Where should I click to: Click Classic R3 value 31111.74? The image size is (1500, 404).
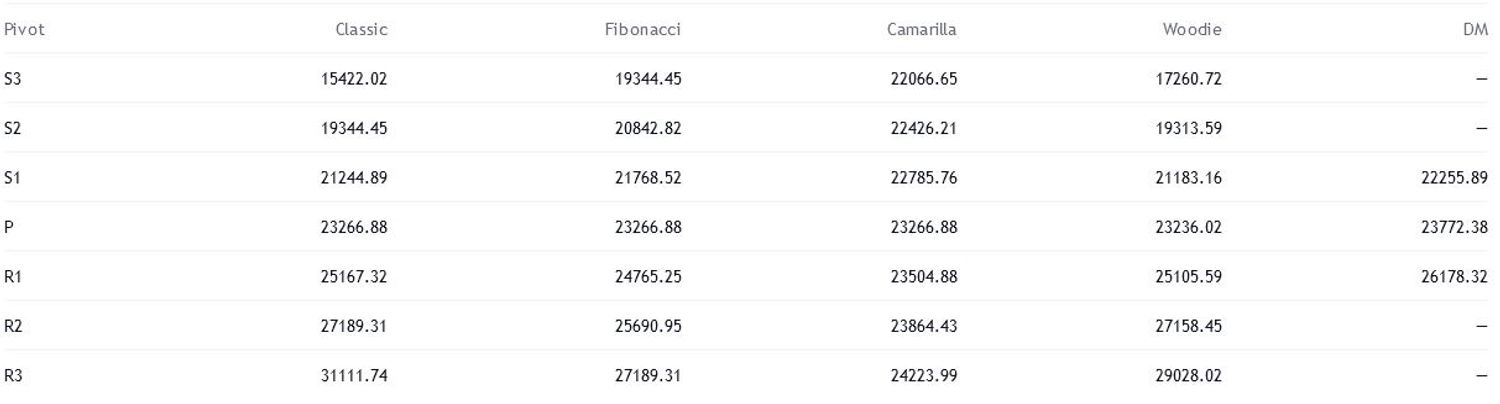point(354,376)
